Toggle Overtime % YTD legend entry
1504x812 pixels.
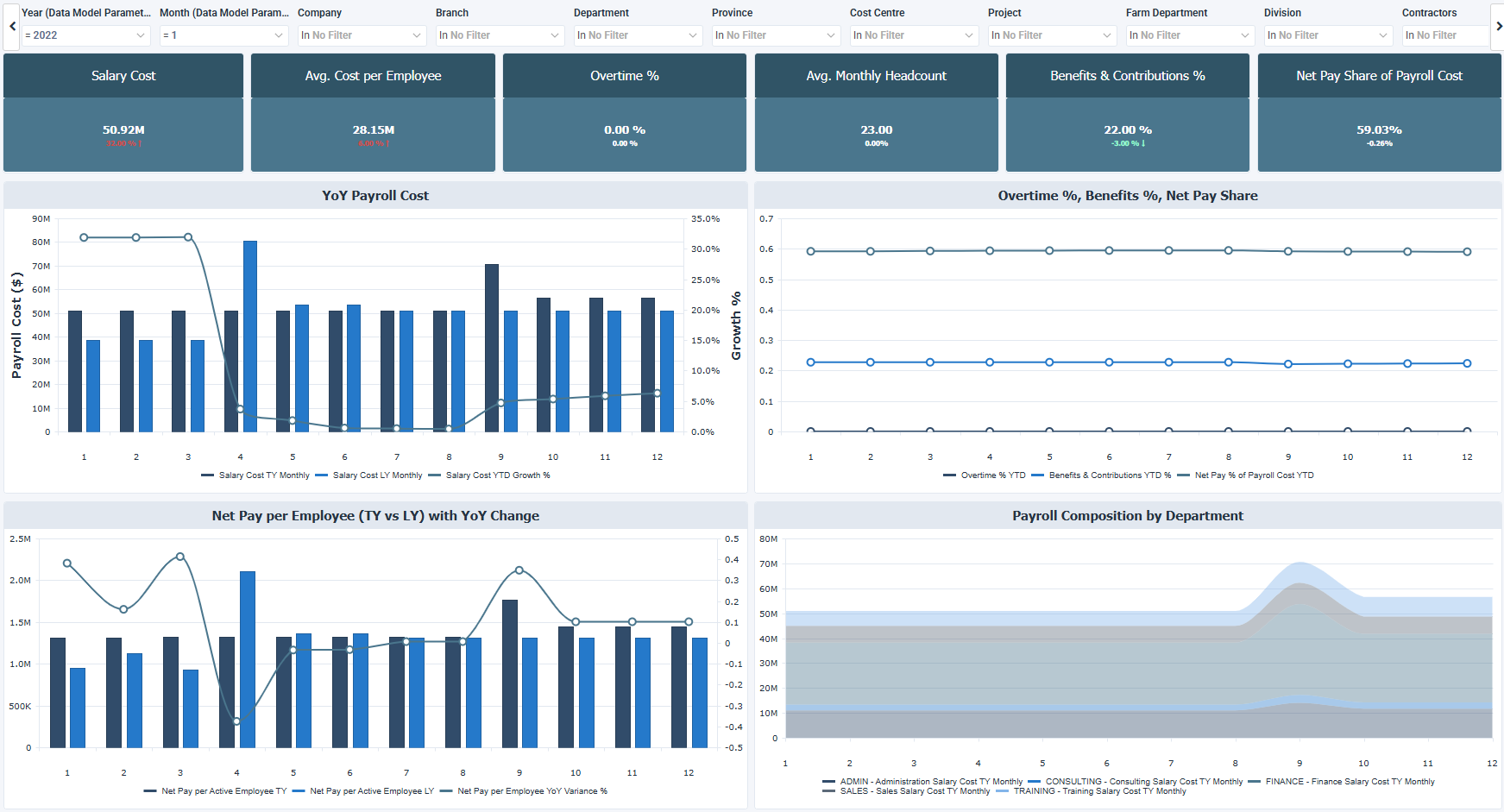tap(985, 475)
